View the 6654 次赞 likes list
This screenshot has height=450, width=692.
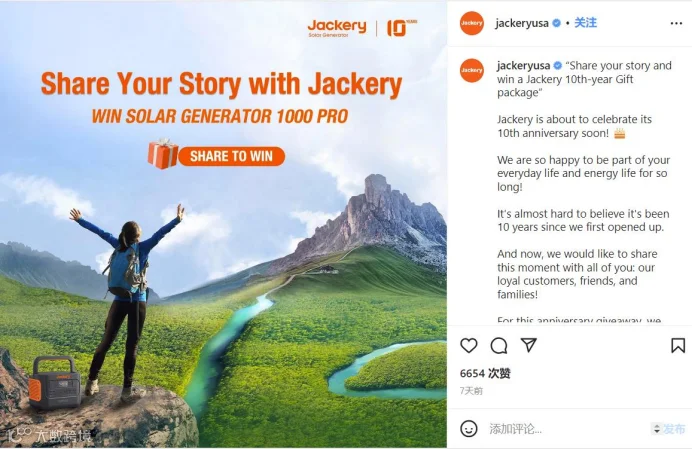[485, 373]
